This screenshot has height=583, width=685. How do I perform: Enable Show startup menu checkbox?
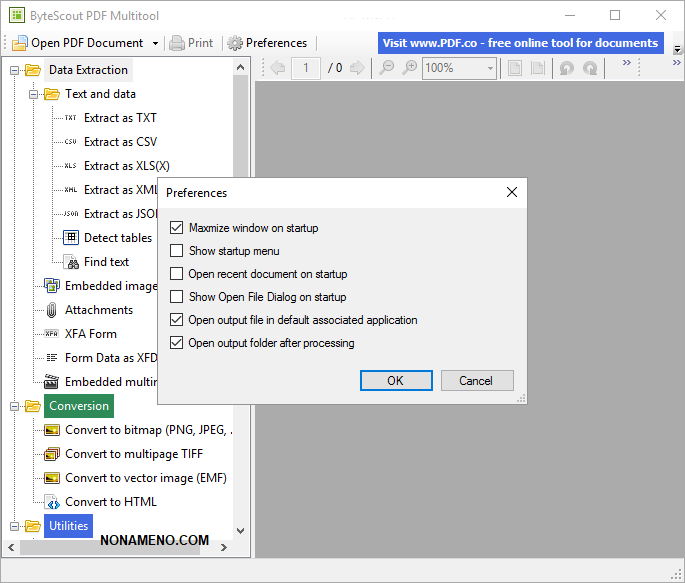tap(177, 251)
